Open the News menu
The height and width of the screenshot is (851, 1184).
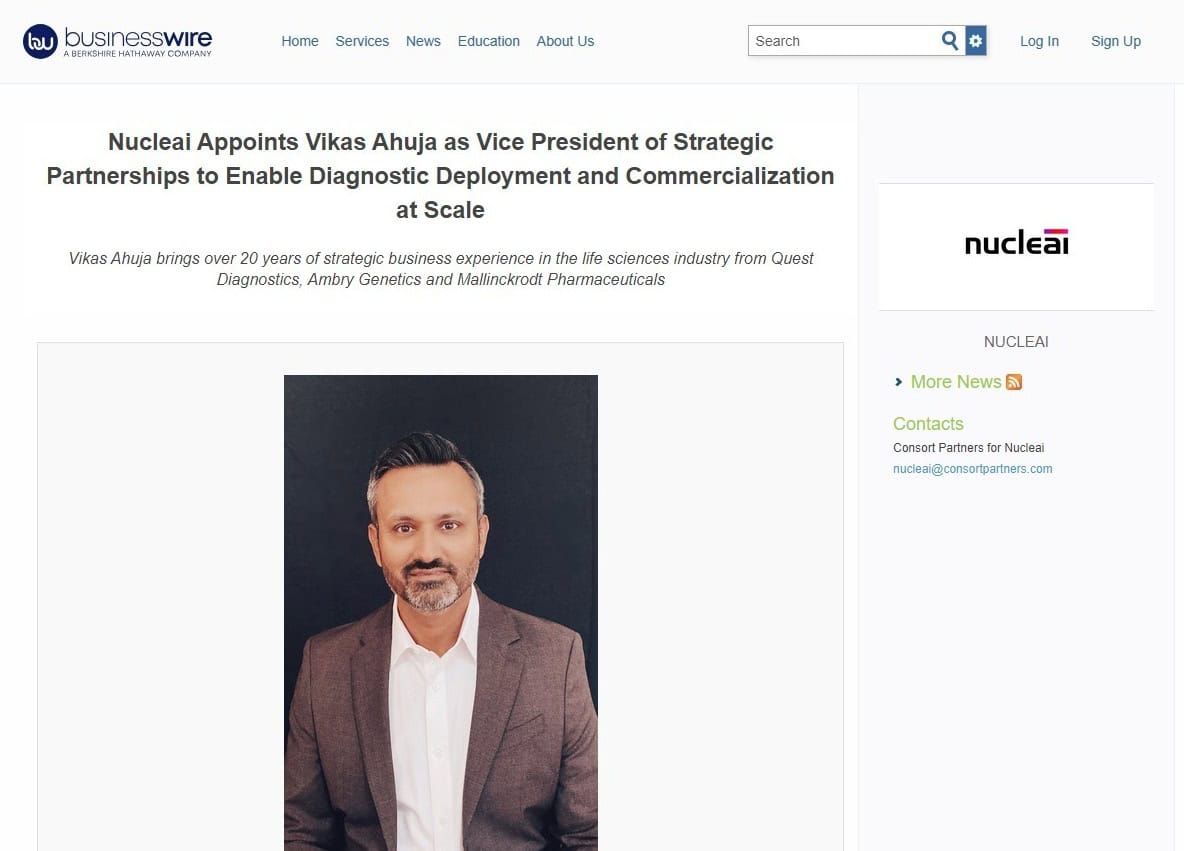(x=423, y=41)
